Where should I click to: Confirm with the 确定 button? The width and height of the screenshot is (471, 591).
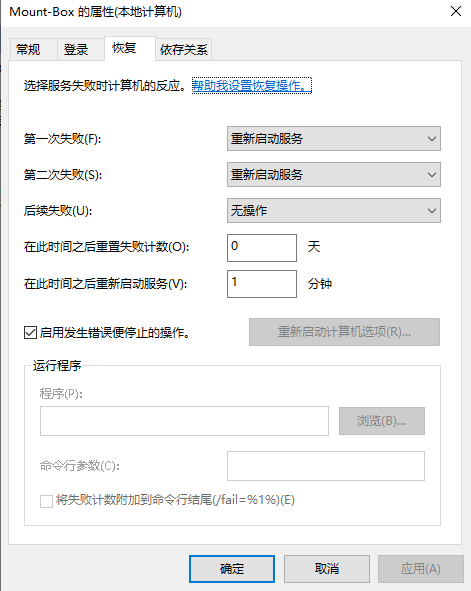[232, 569]
